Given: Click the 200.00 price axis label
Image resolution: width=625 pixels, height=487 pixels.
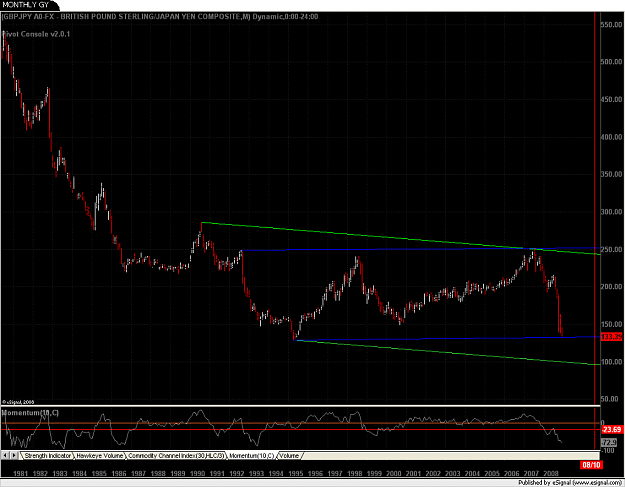Looking at the screenshot, I should tap(611, 287).
